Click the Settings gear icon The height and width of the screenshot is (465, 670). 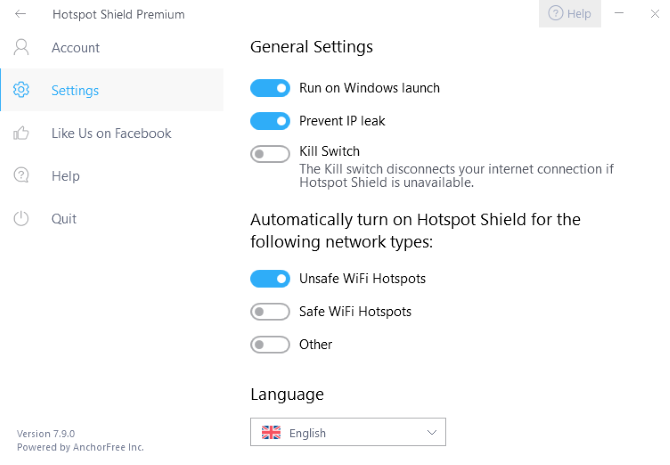pos(21,90)
